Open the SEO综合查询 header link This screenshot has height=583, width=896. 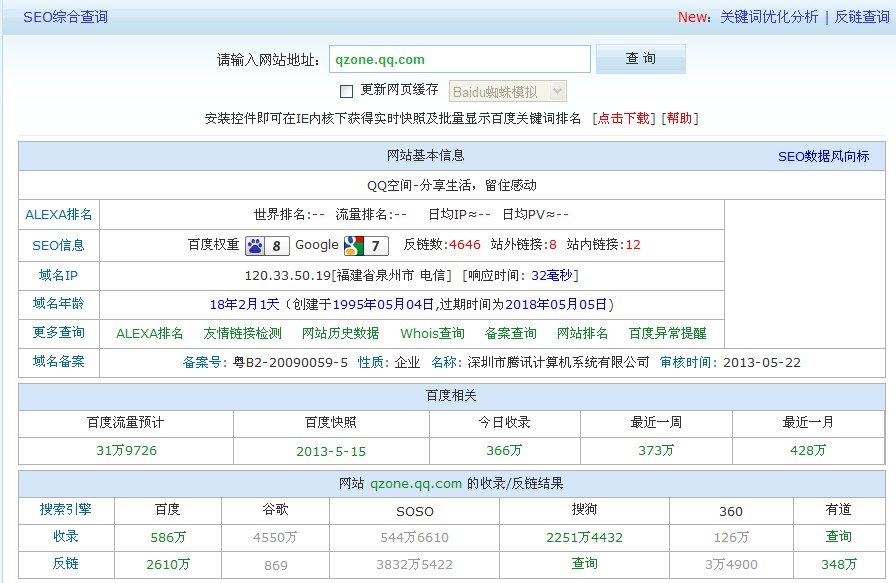coord(65,17)
